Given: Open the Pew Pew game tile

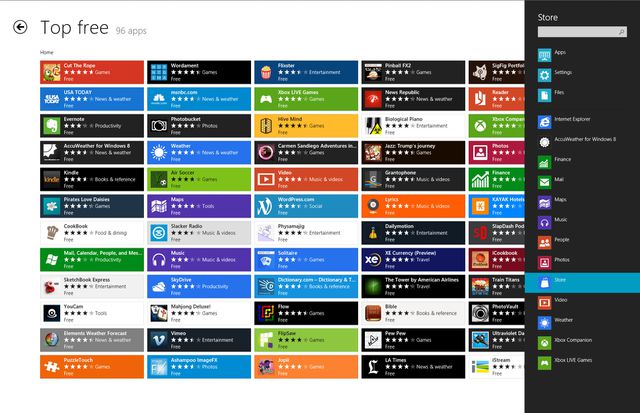Looking at the screenshot, I should pos(413,340).
